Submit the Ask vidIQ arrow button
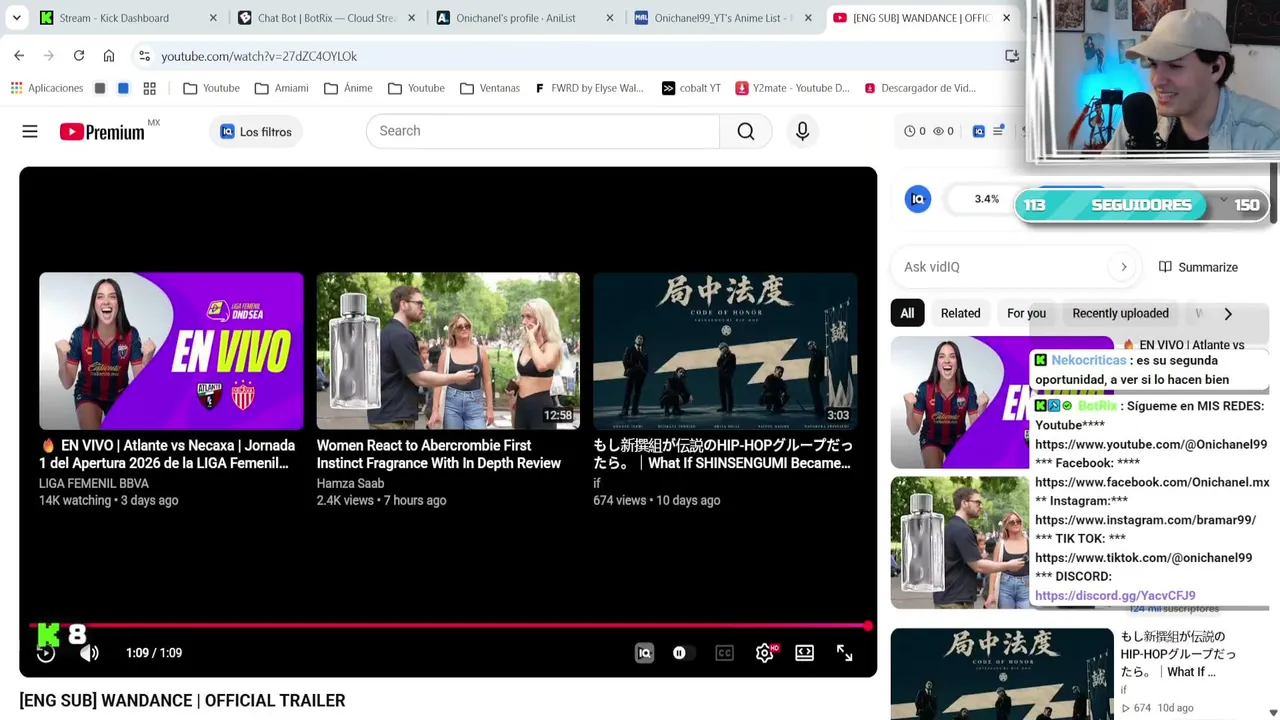Screen dimensions: 1280x720 1124,267
